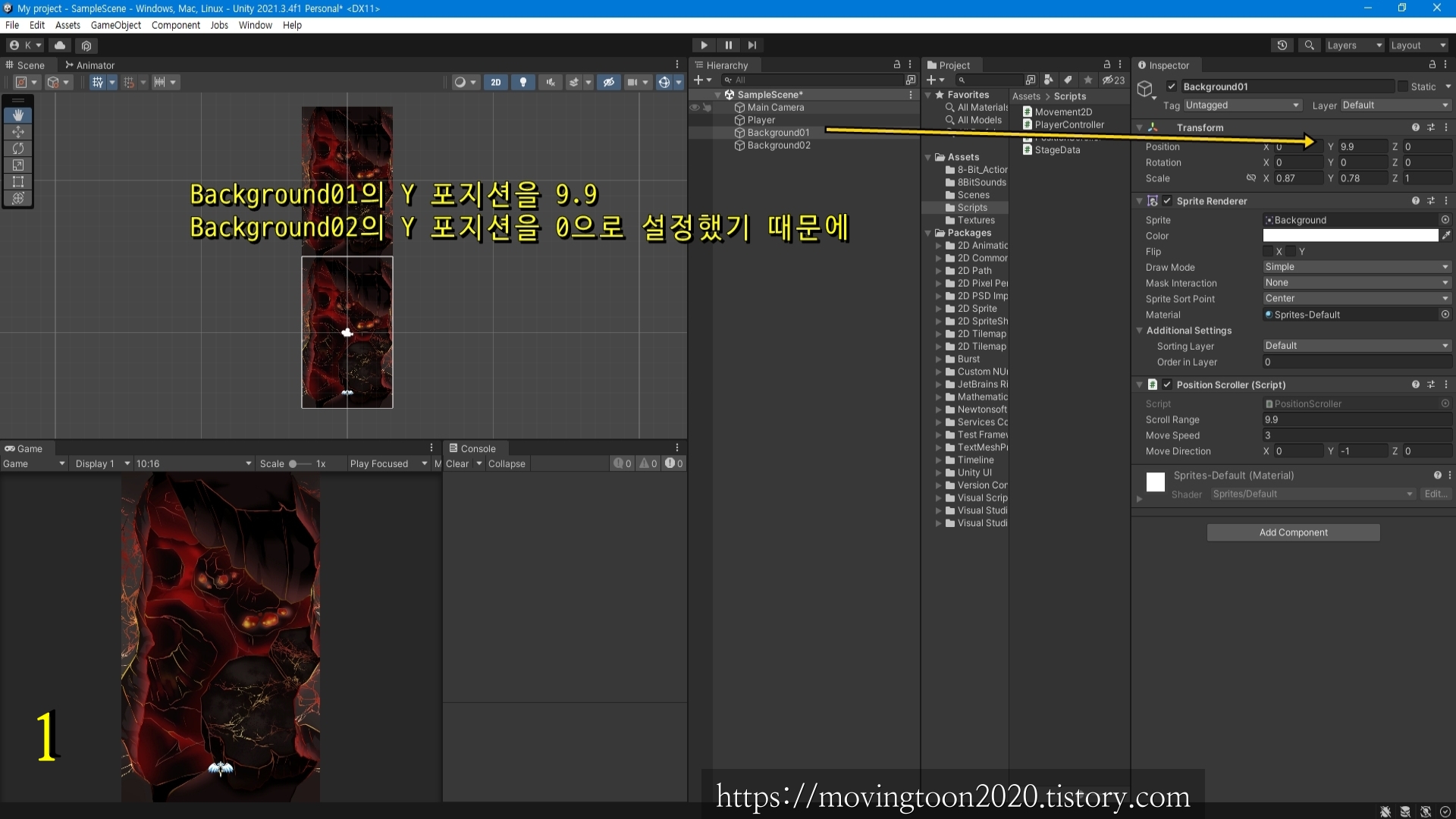Open the Component menu
1456x819 pixels.
(x=176, y=25)
